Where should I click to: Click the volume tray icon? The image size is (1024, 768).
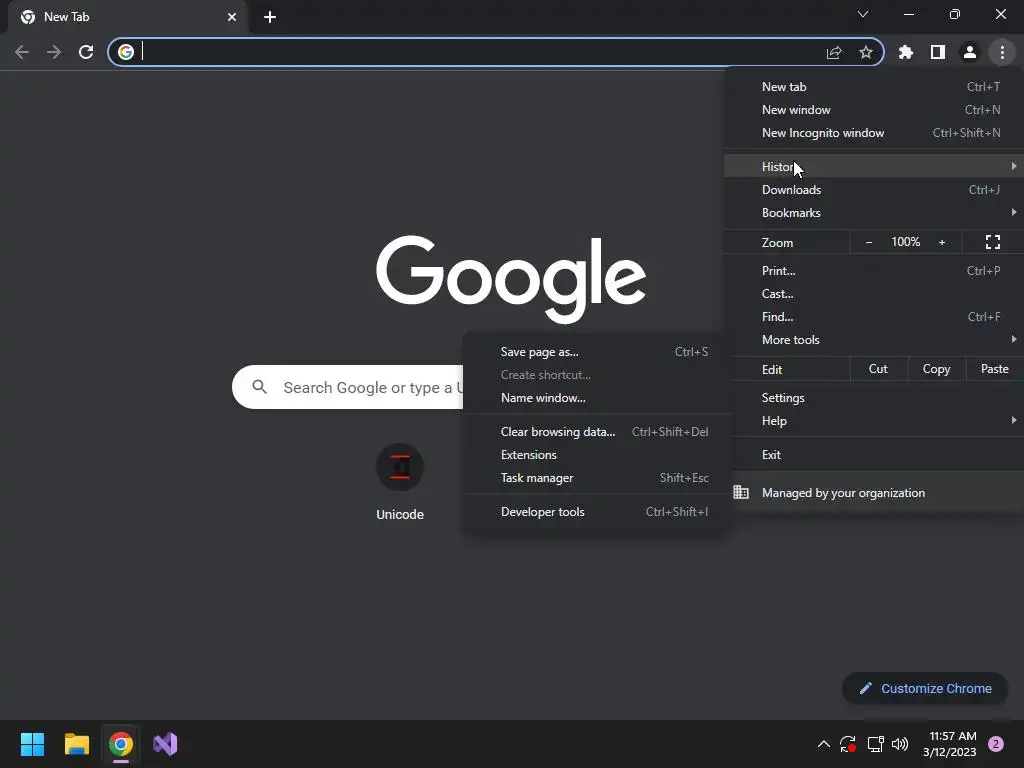tap(900, 744)
